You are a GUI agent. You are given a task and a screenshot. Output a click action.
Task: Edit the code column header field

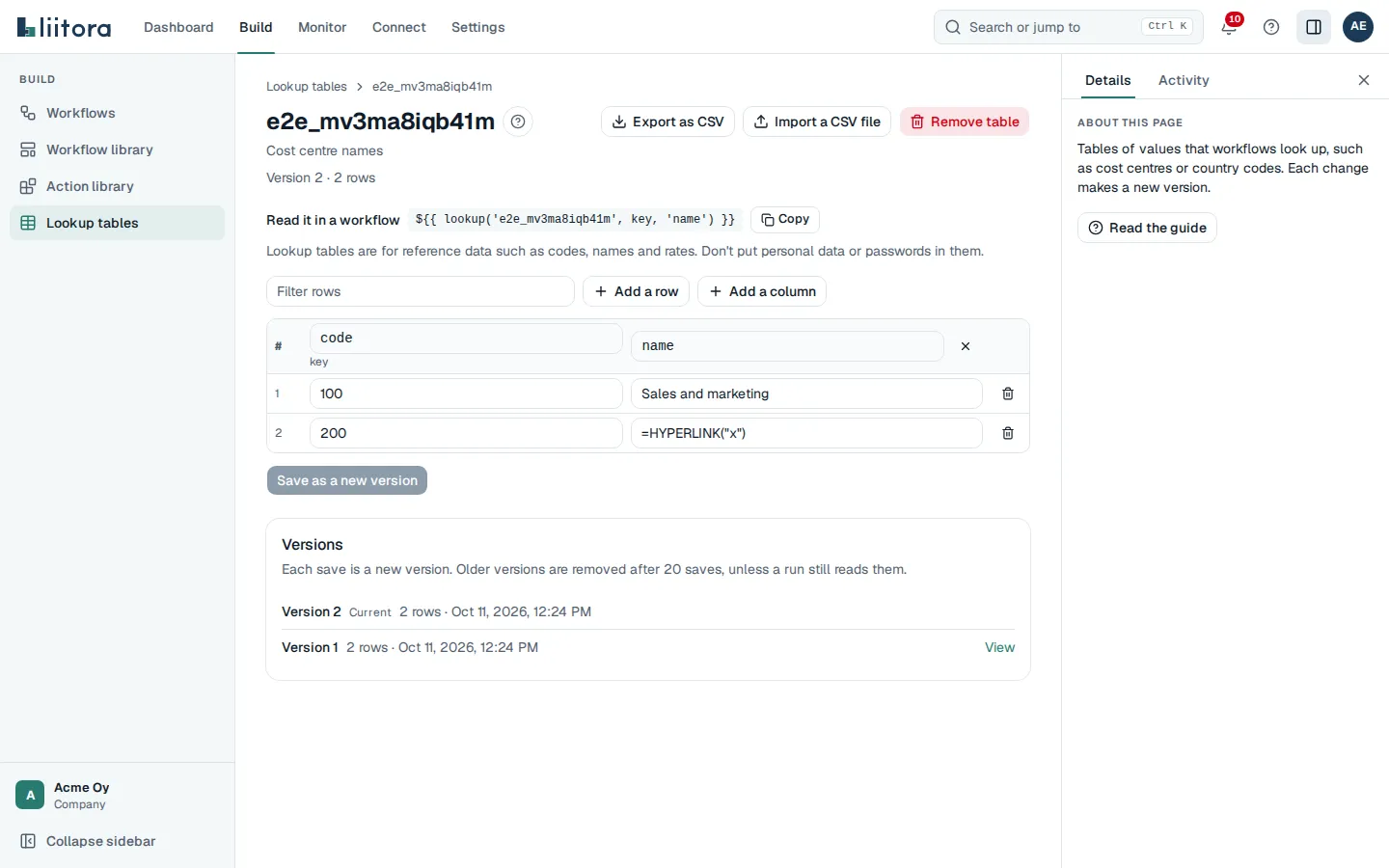coord(466,339)
